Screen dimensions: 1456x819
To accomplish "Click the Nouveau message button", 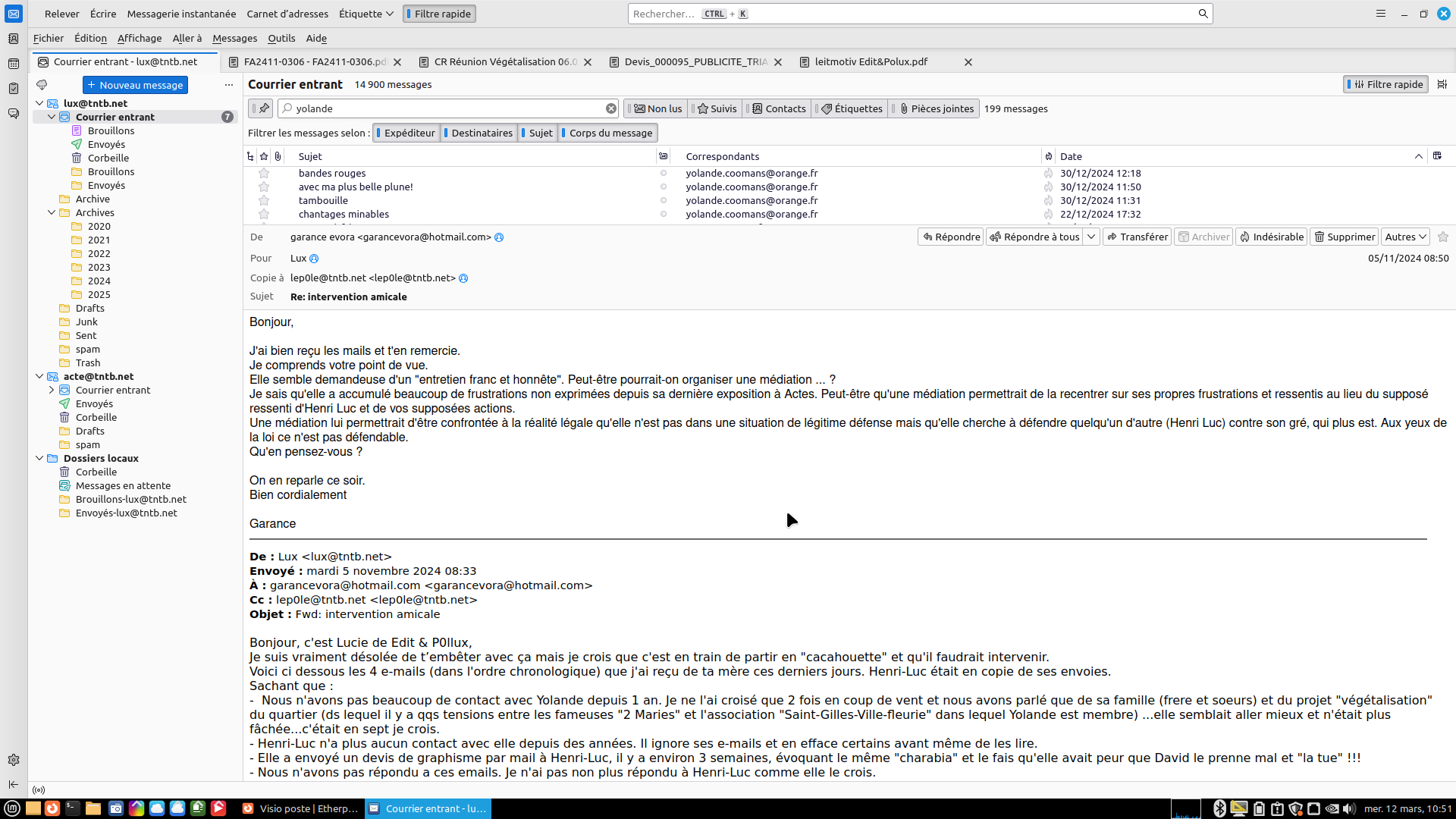I will [135, 85].
